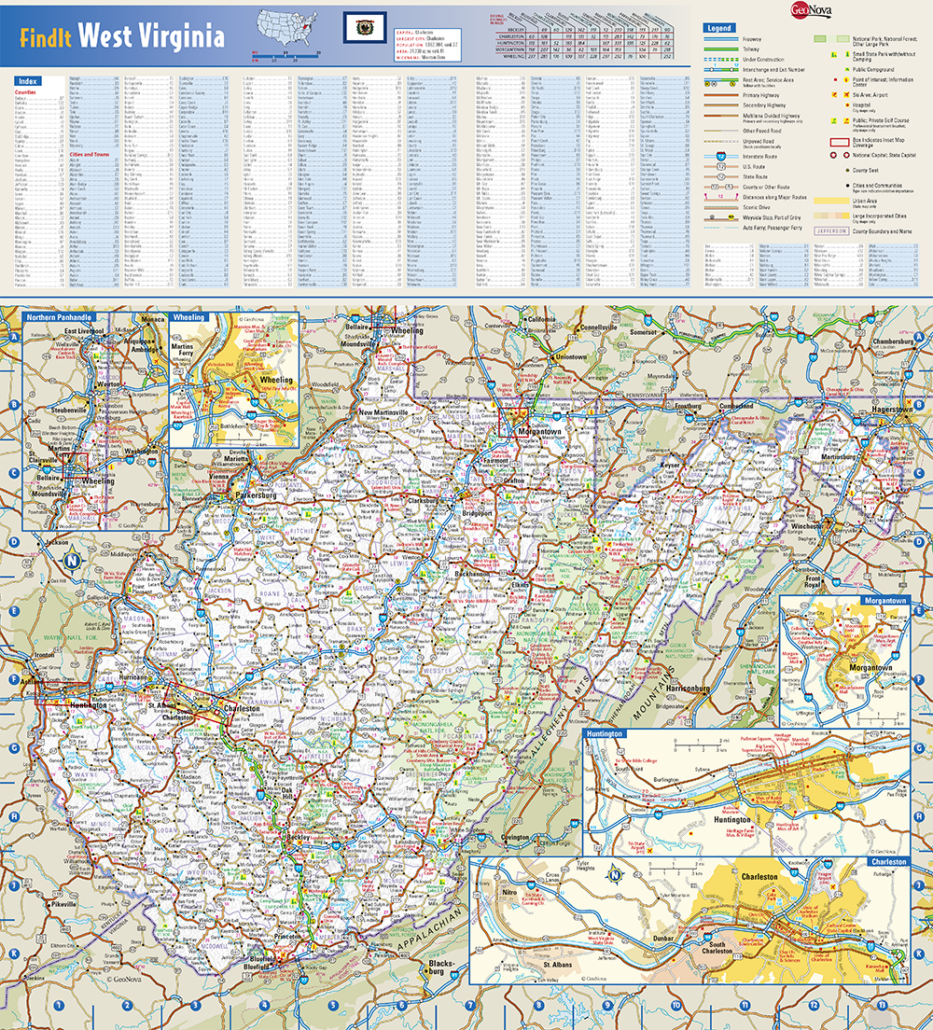
Task: Click the compass icon in Charleston inset
Action: point(615,877)
